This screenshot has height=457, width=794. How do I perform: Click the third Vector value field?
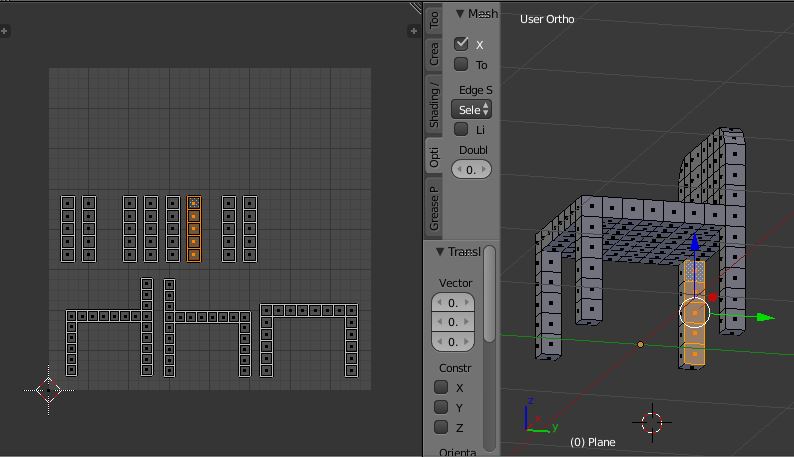click(x=453, y=341)
